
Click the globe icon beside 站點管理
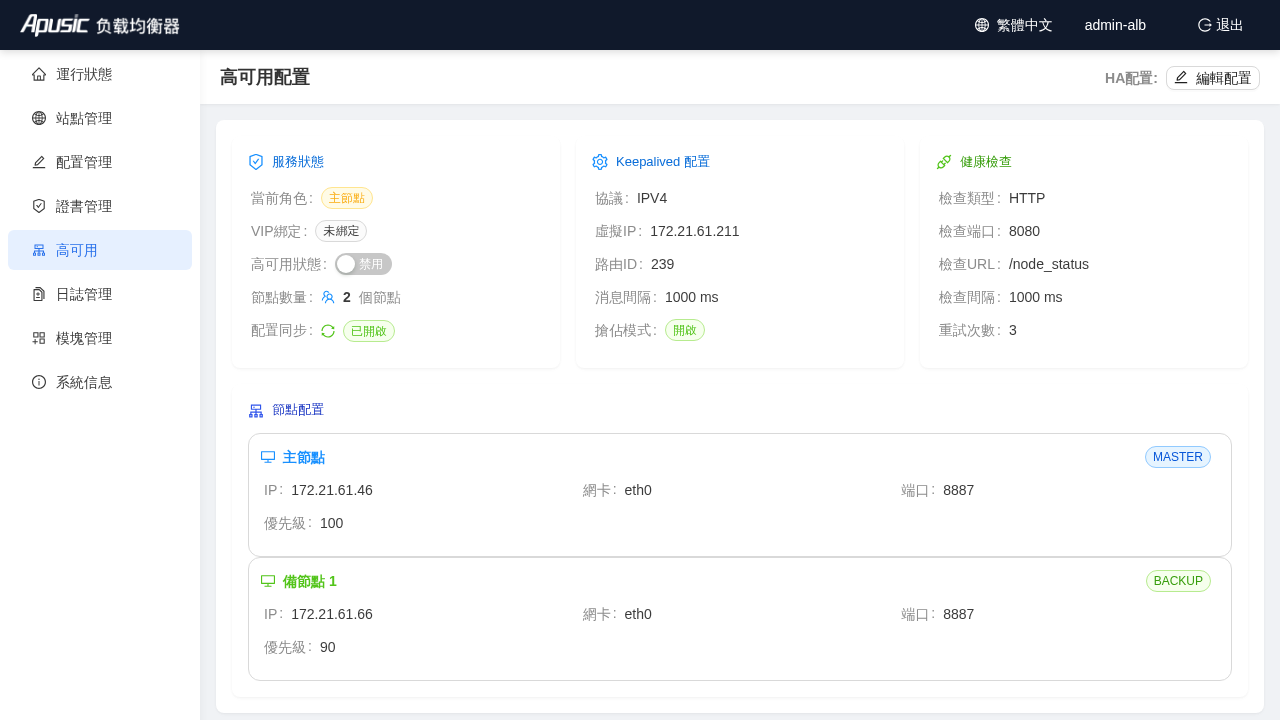tap(39, 118)
